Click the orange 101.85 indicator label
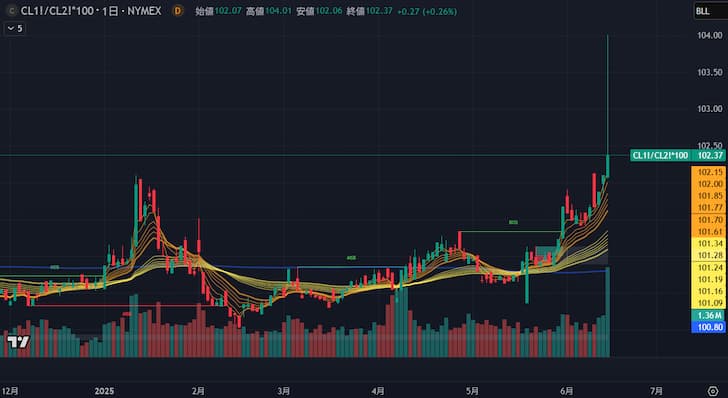Image resolution: width=728 pixels, height=398 pixels. point(708,196)
